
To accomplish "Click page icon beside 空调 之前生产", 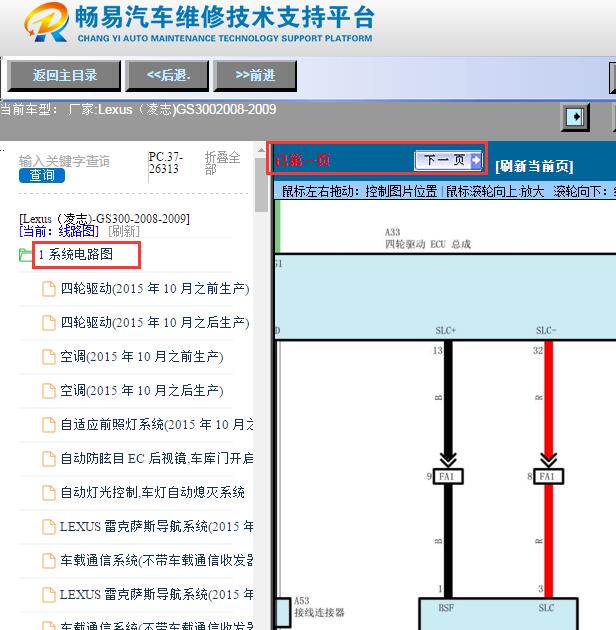I will click(49, 357).
